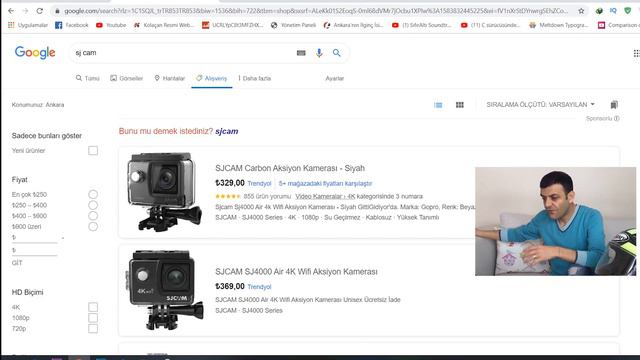Open the Sıralama Ölçütü sort dropdown
The height and width of the screenshot is (360, 640).
point(540,105)
